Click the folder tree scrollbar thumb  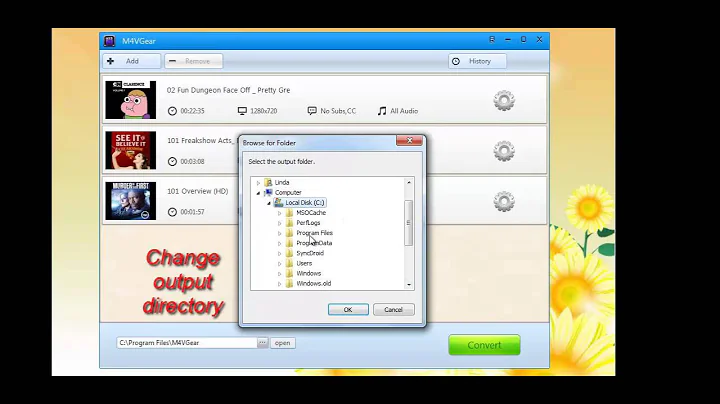[x=408, y=223]
